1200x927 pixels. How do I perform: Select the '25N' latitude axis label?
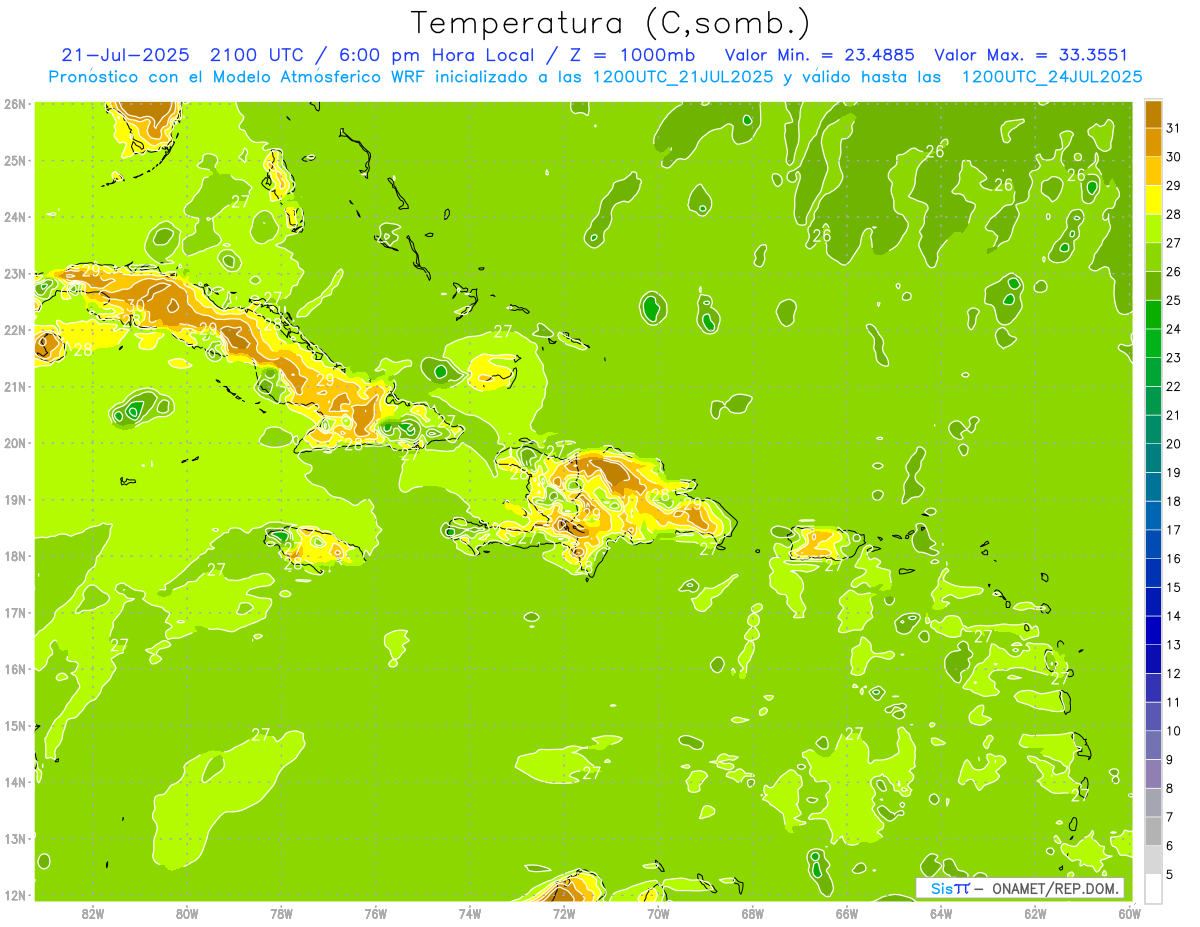(x=15, y=160)
